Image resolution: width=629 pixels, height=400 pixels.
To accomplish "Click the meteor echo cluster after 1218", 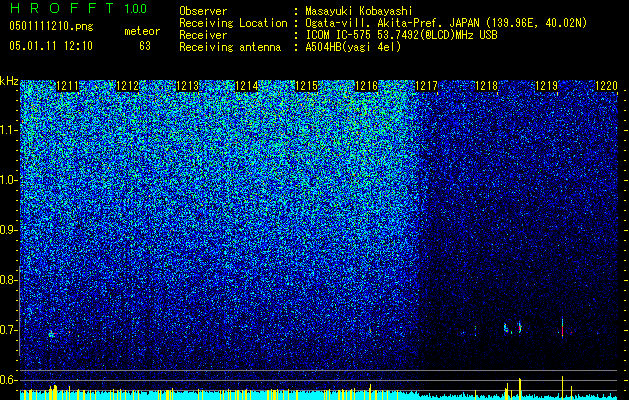I will [x=513, y=328].
